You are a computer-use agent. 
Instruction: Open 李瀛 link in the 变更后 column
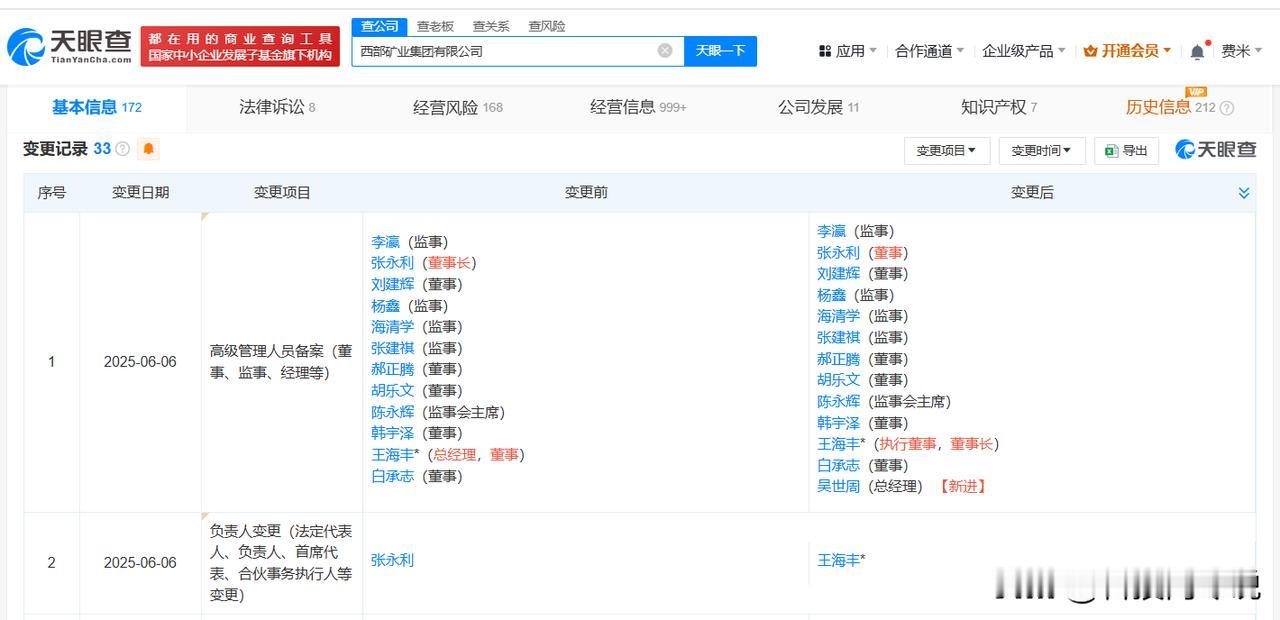point(831,231)
